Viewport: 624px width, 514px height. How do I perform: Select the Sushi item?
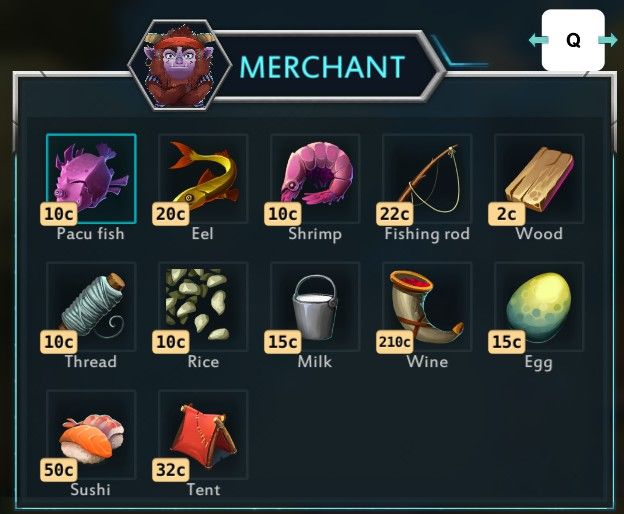pos(91,435)
